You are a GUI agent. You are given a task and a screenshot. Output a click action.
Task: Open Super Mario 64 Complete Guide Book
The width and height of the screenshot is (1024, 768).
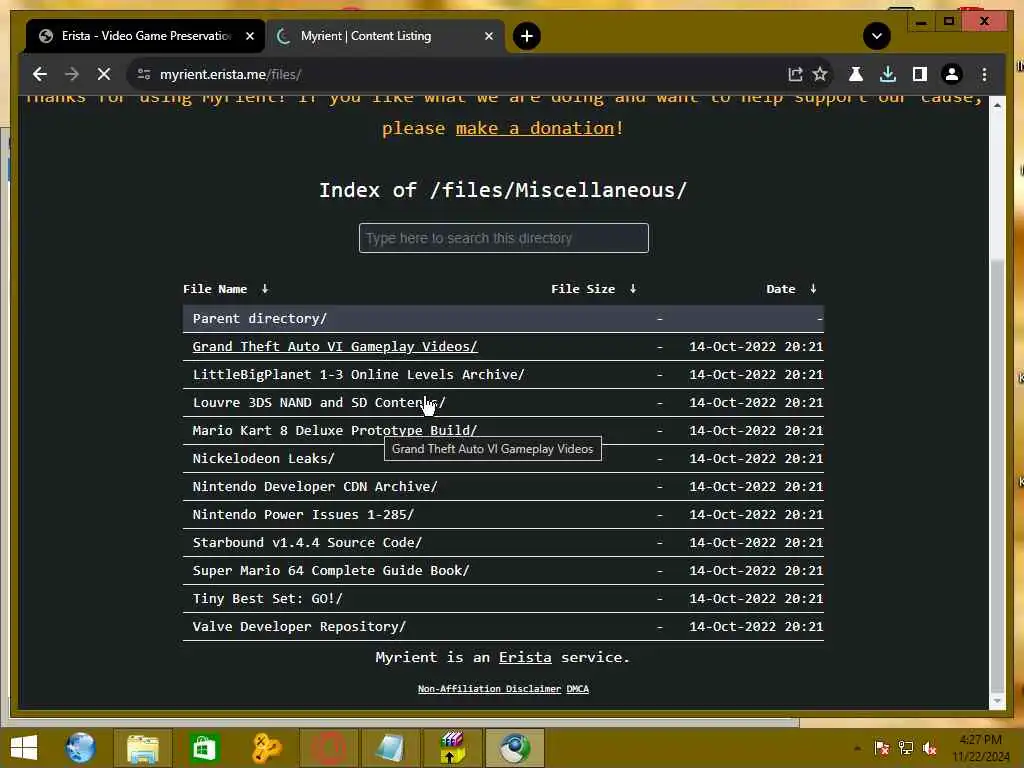point(331,571)
